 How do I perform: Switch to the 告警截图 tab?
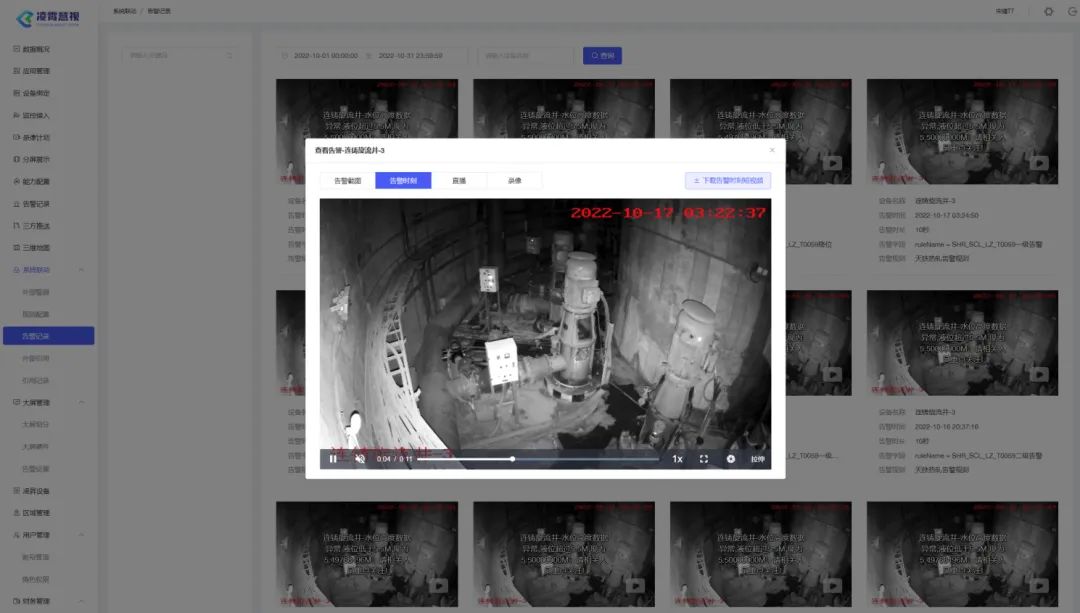(348, 180)
